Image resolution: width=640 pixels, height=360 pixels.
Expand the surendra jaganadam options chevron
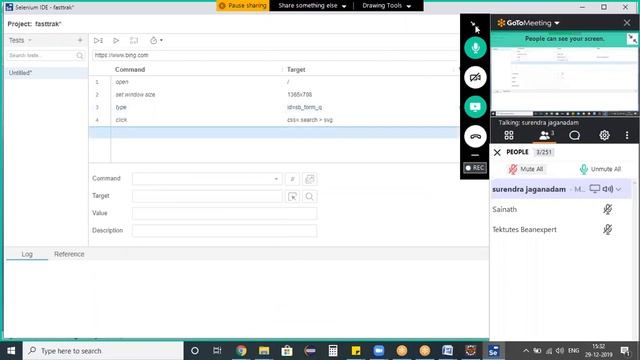[619, 189]
